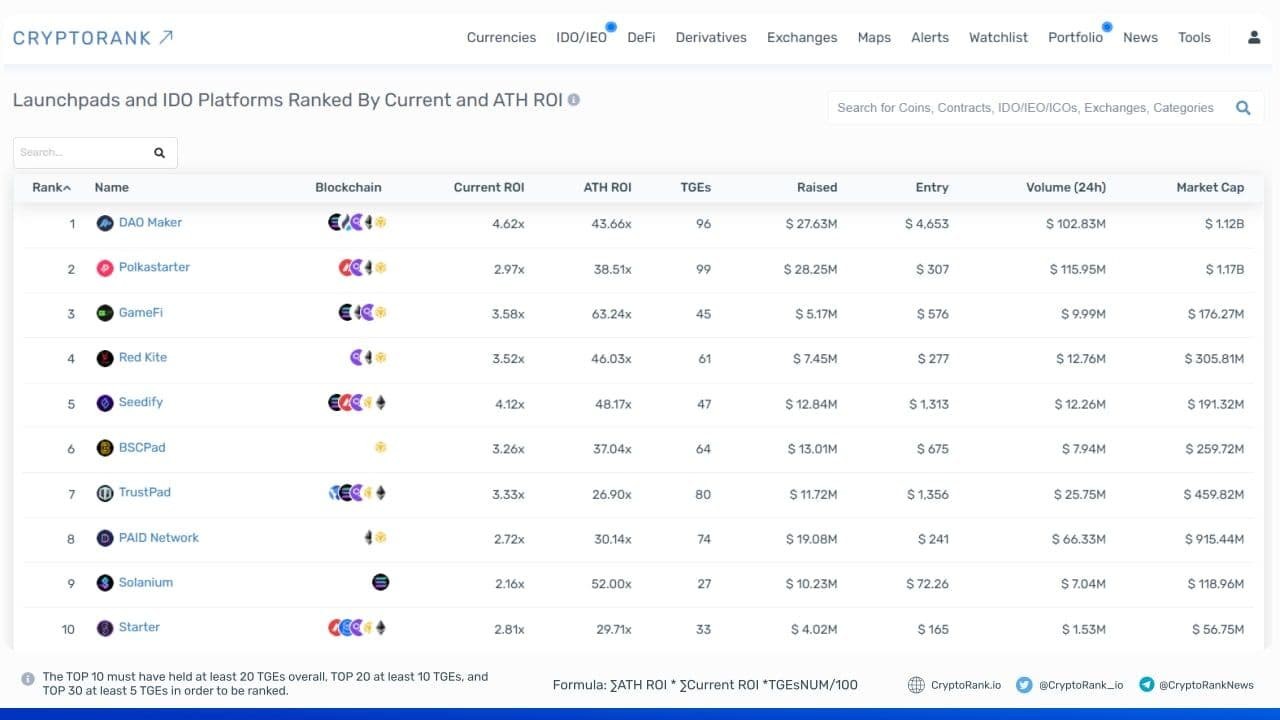Open the Maps menu item
The image size is (1280, 720).
[x=874, y=37]
